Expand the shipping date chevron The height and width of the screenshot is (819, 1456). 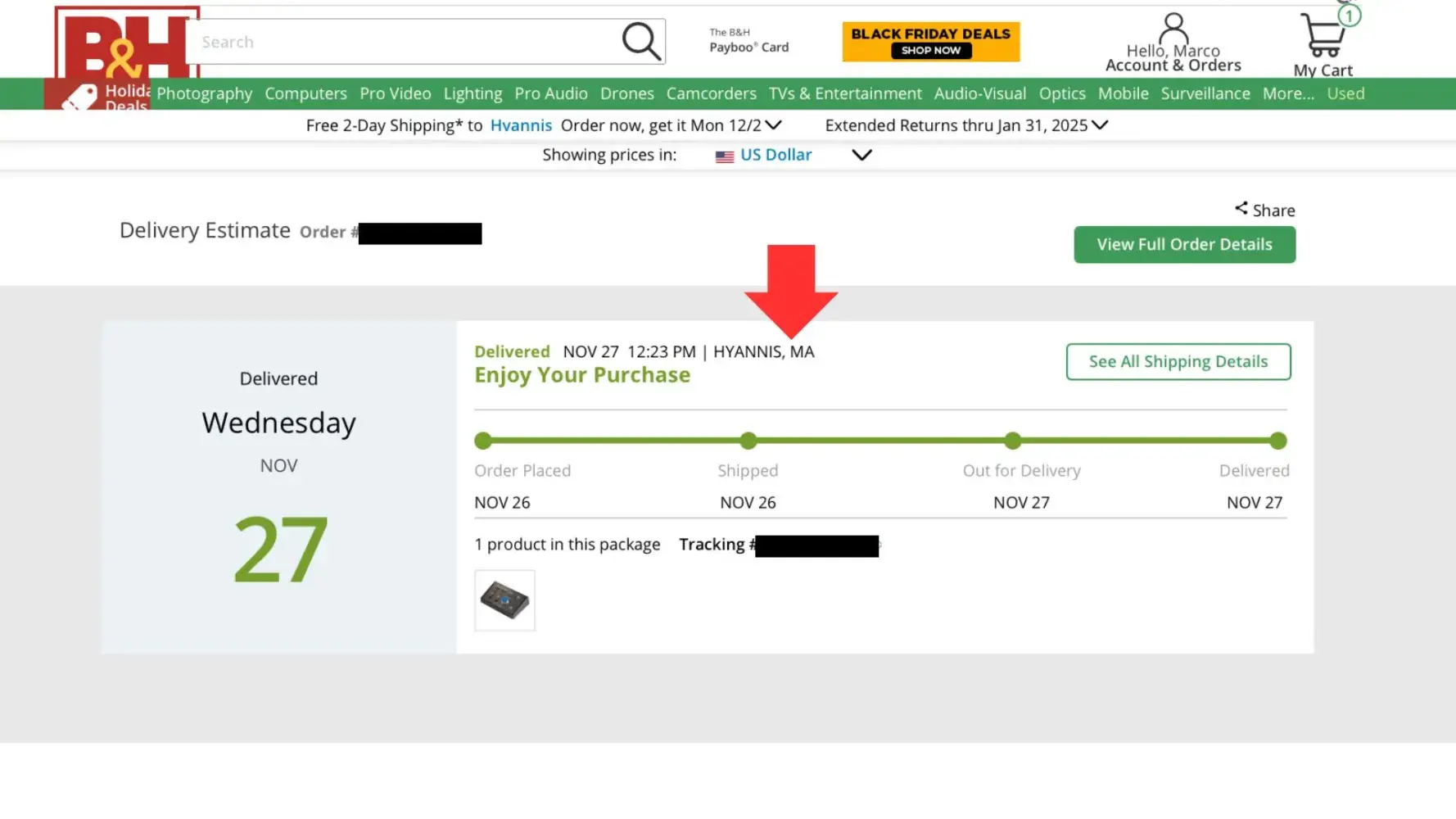click(x=774, y=125)
